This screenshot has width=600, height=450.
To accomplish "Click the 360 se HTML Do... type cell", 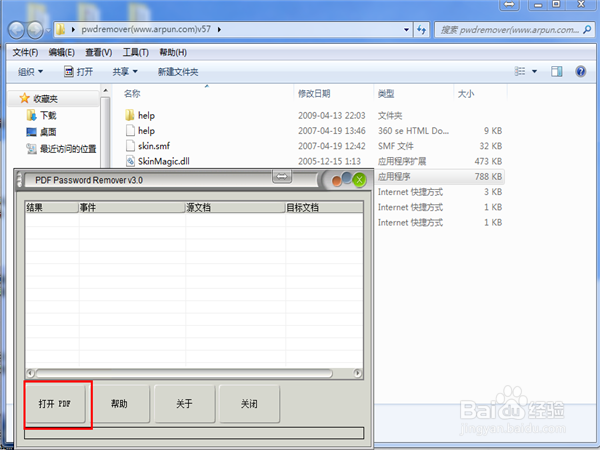I will click(413, 130).
